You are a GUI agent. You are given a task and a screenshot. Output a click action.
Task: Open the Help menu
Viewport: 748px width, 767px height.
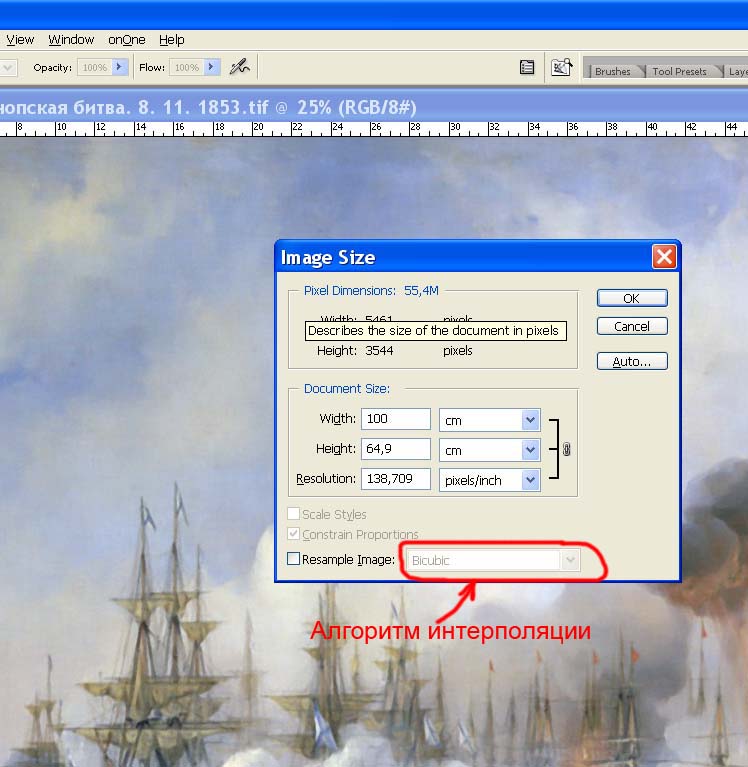point(172,40)
